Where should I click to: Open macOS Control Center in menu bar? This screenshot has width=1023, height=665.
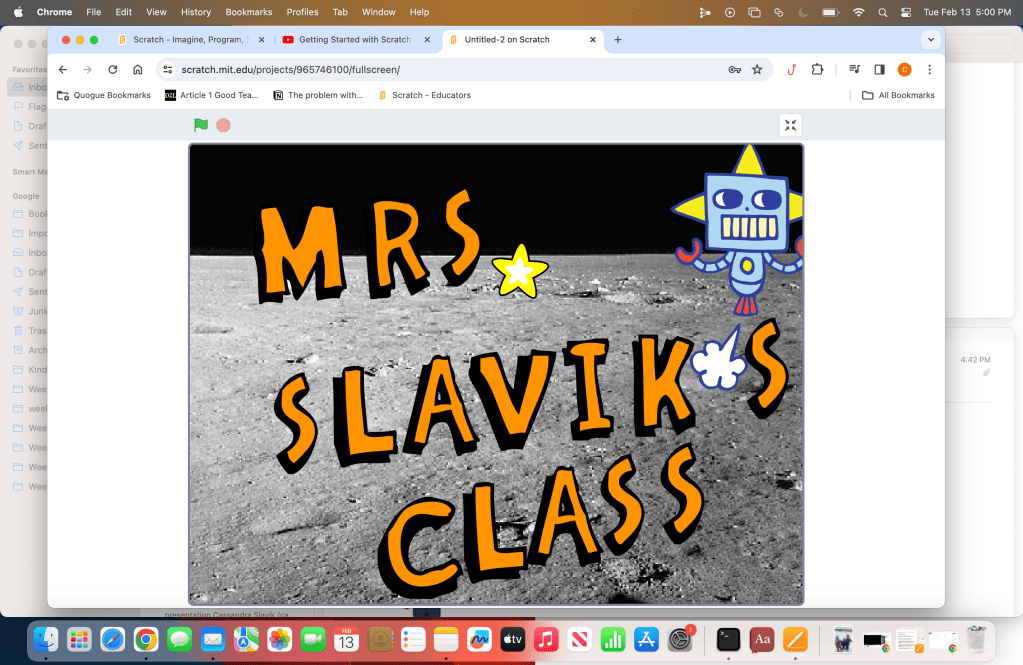pyautogui.click(x=906, y=12)
